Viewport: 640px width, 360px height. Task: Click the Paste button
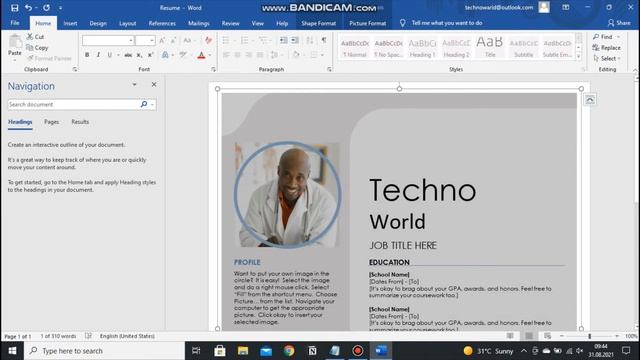pyautogui.click(x=15, y=46)
